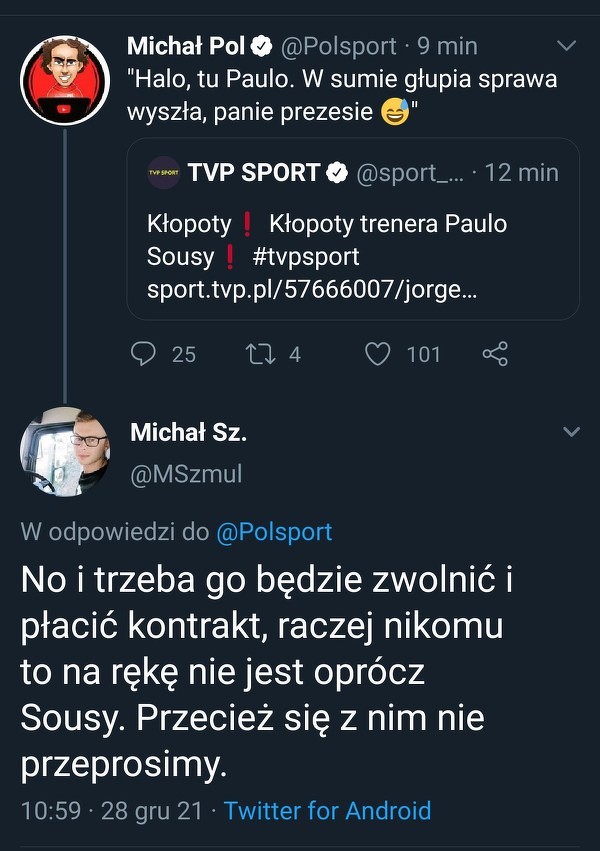This screenshot has width=600, height=851.
Task: Click the tweet timestamp 10:59 · 28 gru 21
Action: coord(116,810)
